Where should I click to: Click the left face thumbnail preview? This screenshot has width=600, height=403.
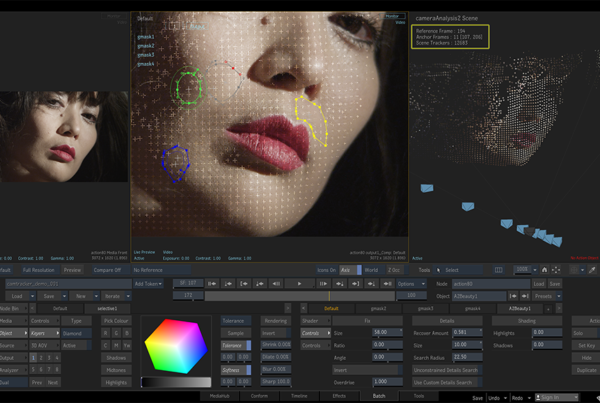64,131
